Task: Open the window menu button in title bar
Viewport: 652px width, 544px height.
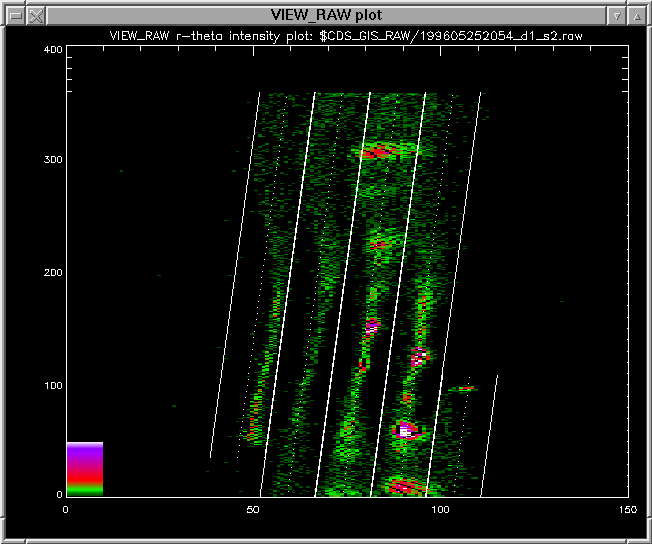Action: point(16,16)
